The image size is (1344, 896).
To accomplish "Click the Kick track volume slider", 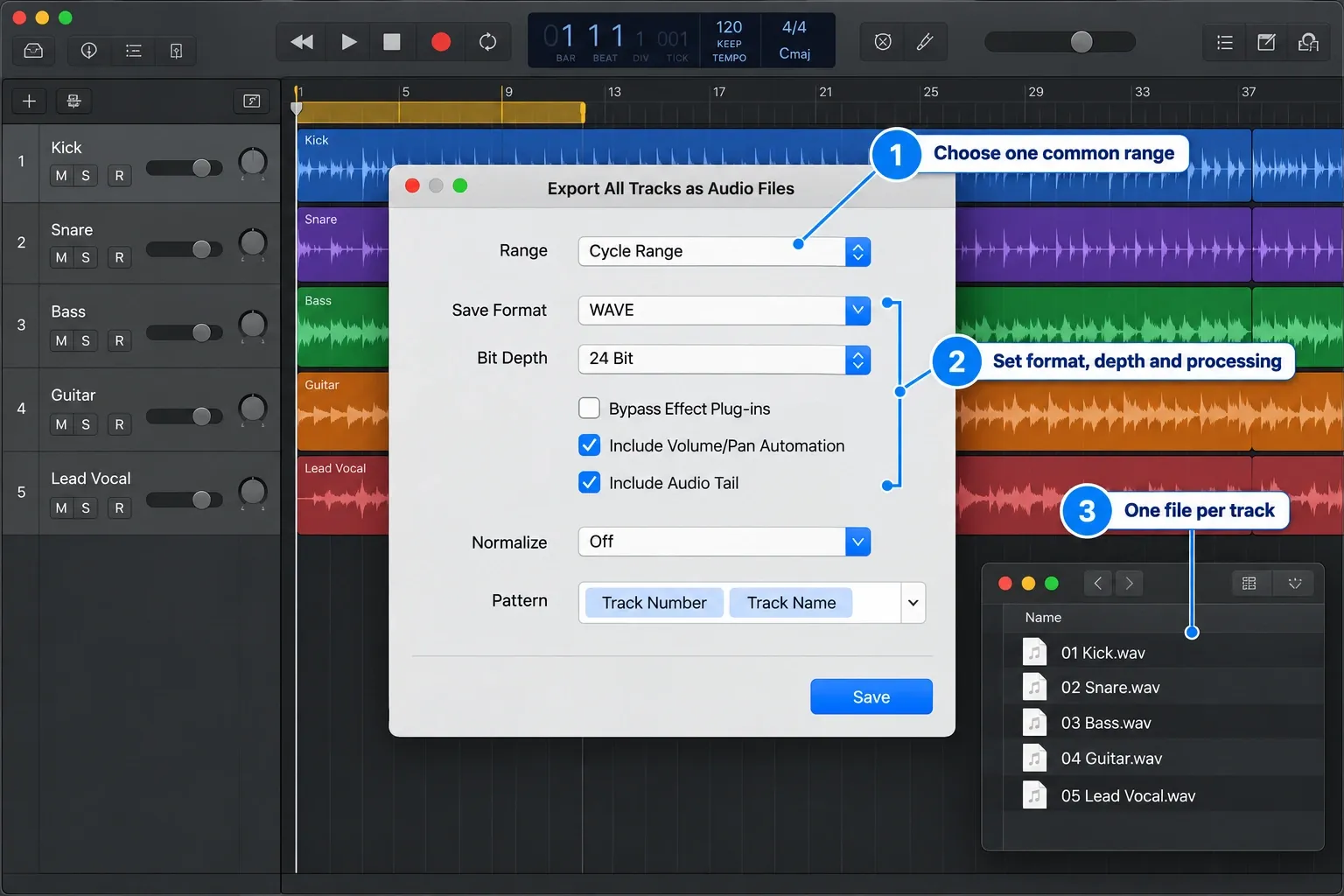I will point(184,168).
